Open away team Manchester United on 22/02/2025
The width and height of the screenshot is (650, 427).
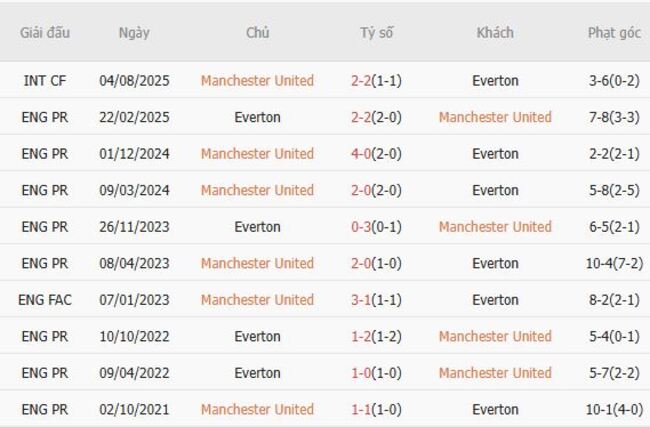(495, 117)
